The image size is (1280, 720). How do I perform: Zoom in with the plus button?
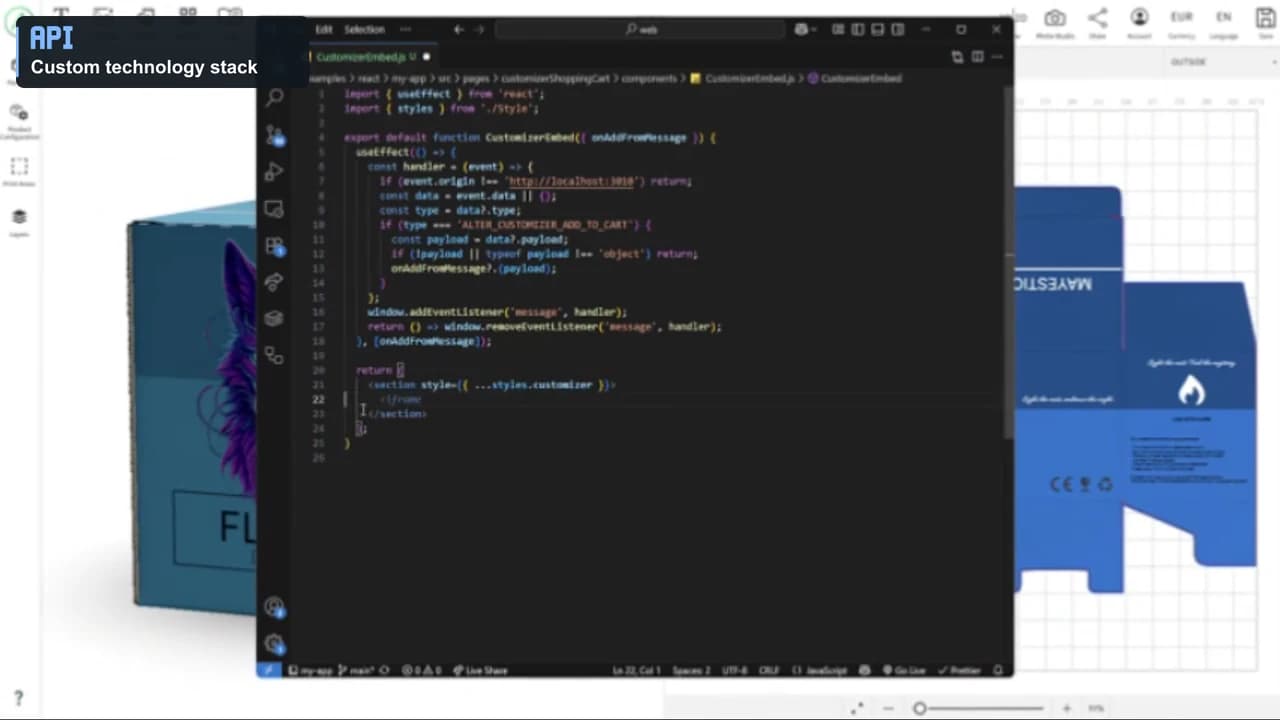click(x=1067, y=708)
